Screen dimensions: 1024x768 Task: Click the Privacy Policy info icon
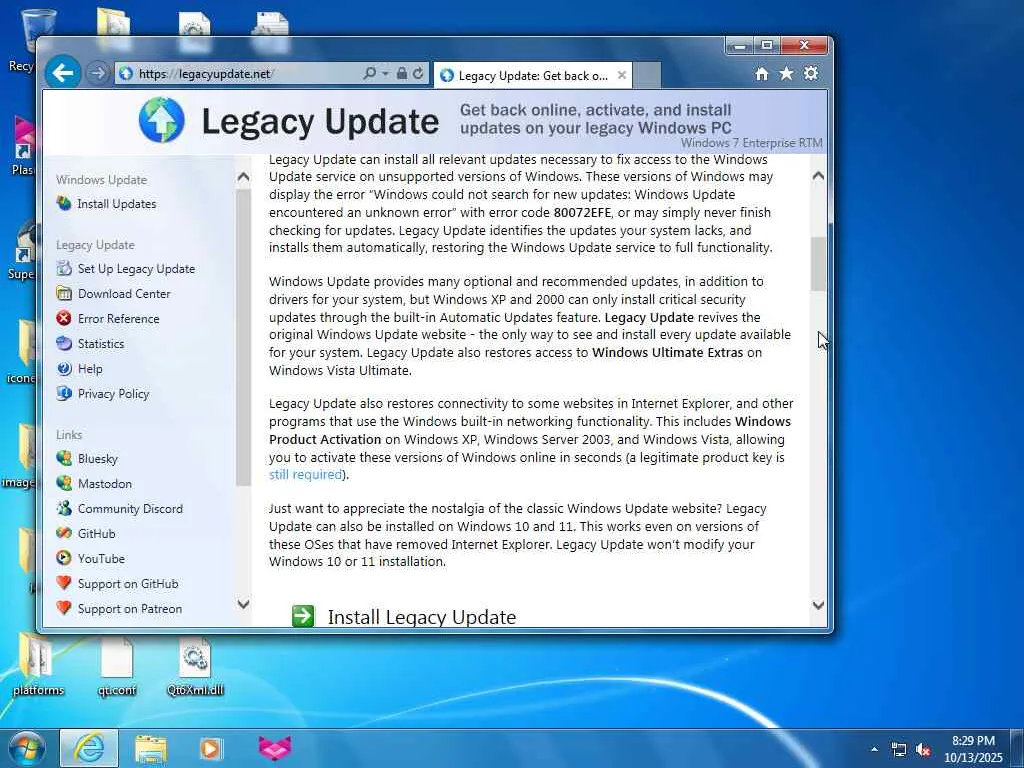(x=64, y=393)
